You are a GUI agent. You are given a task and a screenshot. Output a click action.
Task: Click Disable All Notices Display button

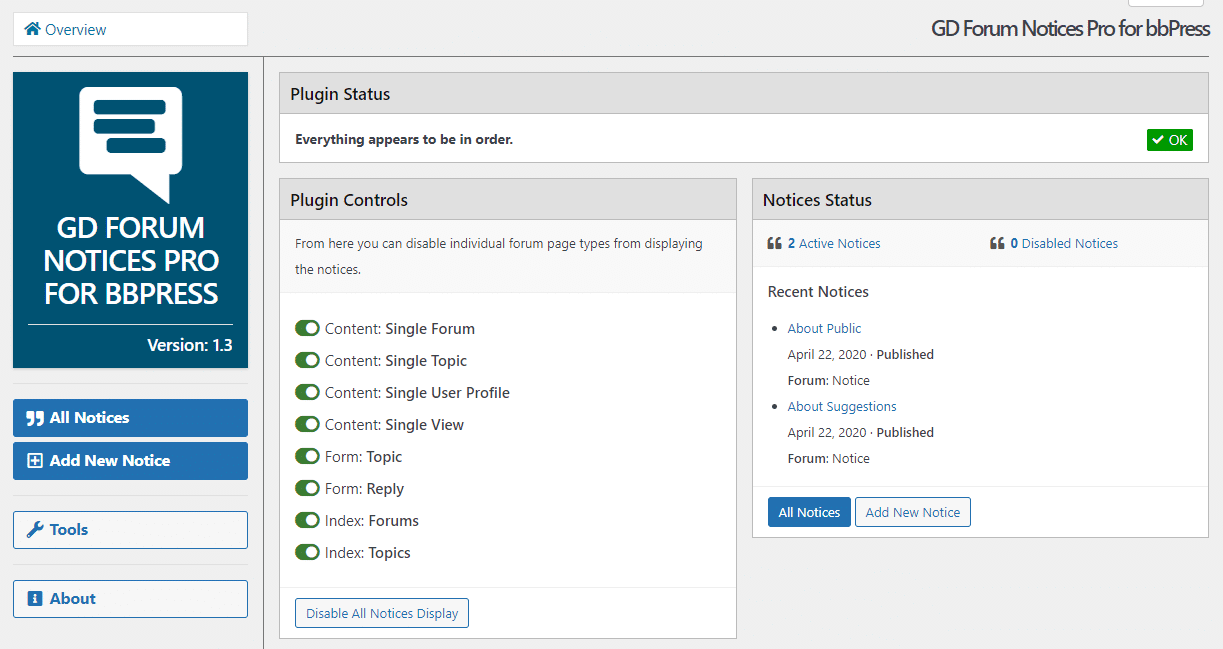382,613
